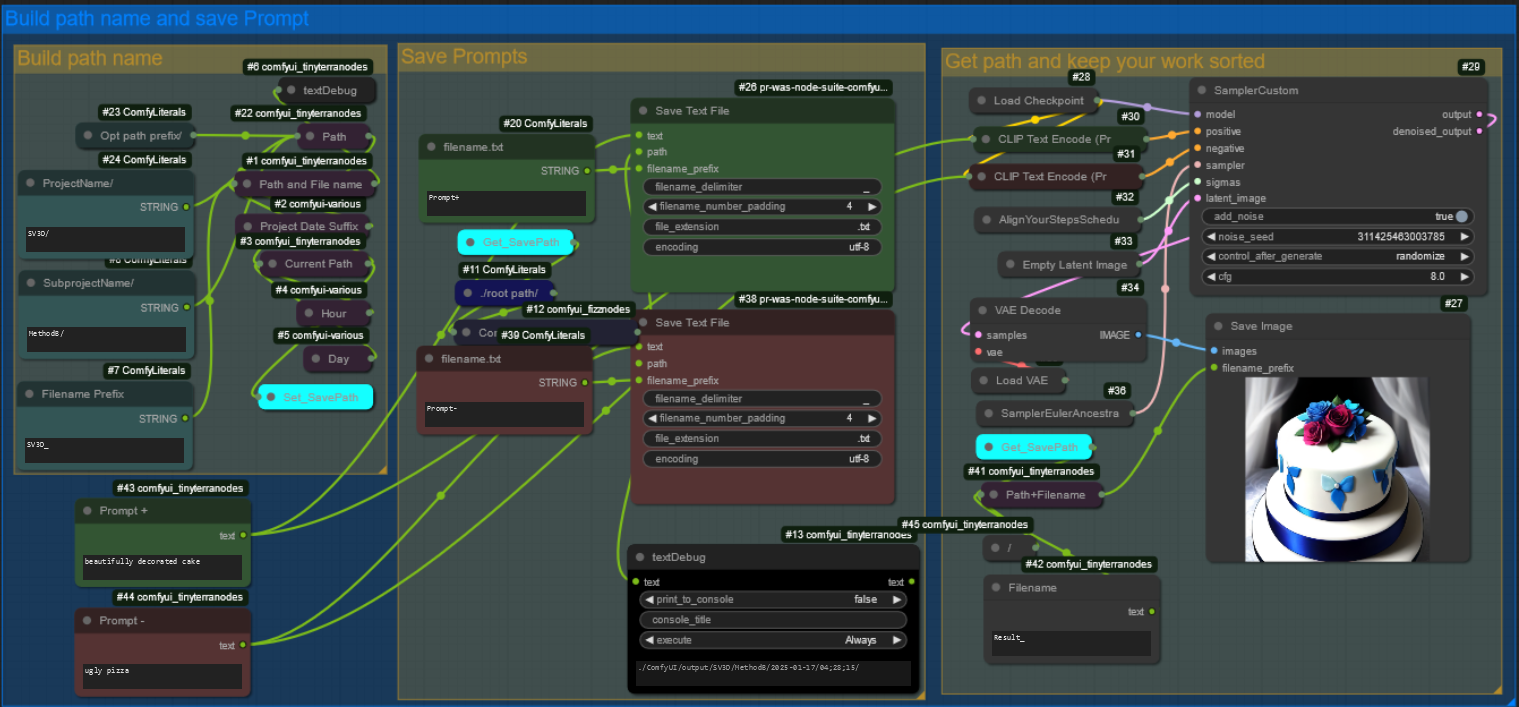The width and height of the screenshot is (1519, 707).
Task: Toggle print_to_console using its right arrow
Action: click(896, 600)
